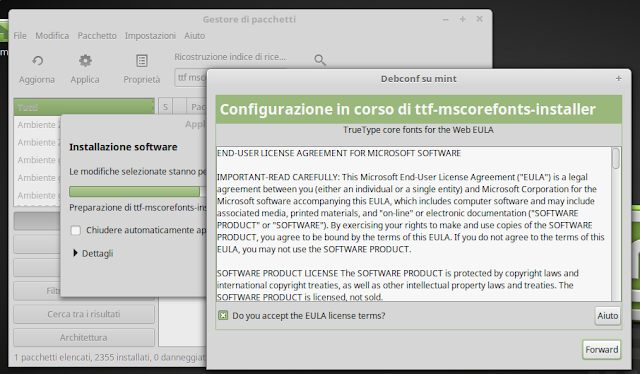Click the Applica gear icon
The image size is (640, 374).
click(x=85, y=61)
